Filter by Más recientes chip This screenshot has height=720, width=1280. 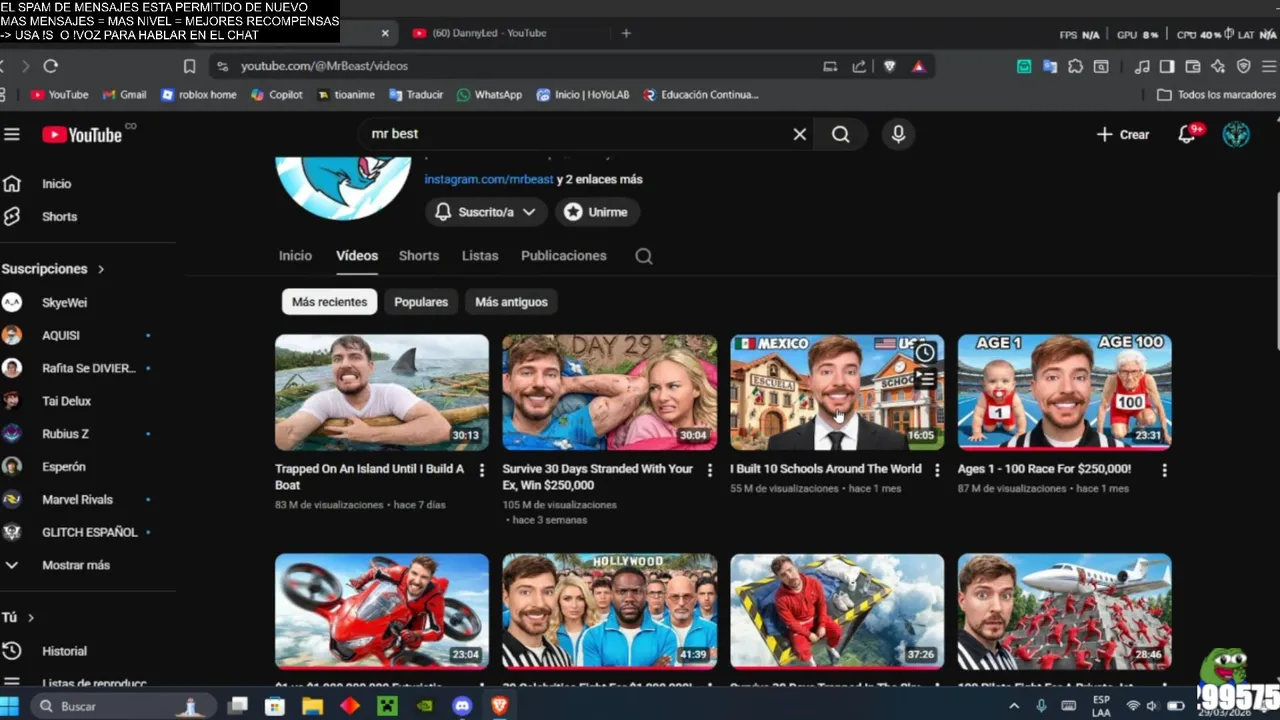click(x=329, y=302)
